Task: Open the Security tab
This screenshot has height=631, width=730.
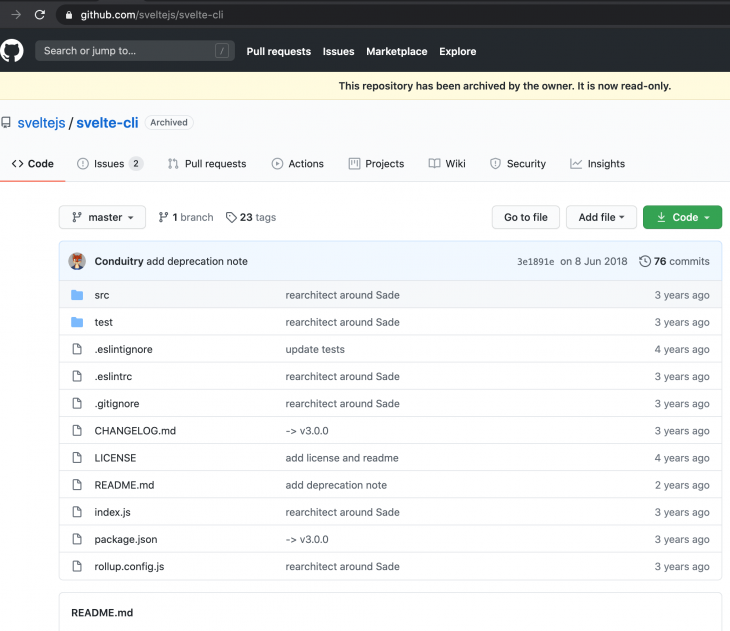Action: 518,164
